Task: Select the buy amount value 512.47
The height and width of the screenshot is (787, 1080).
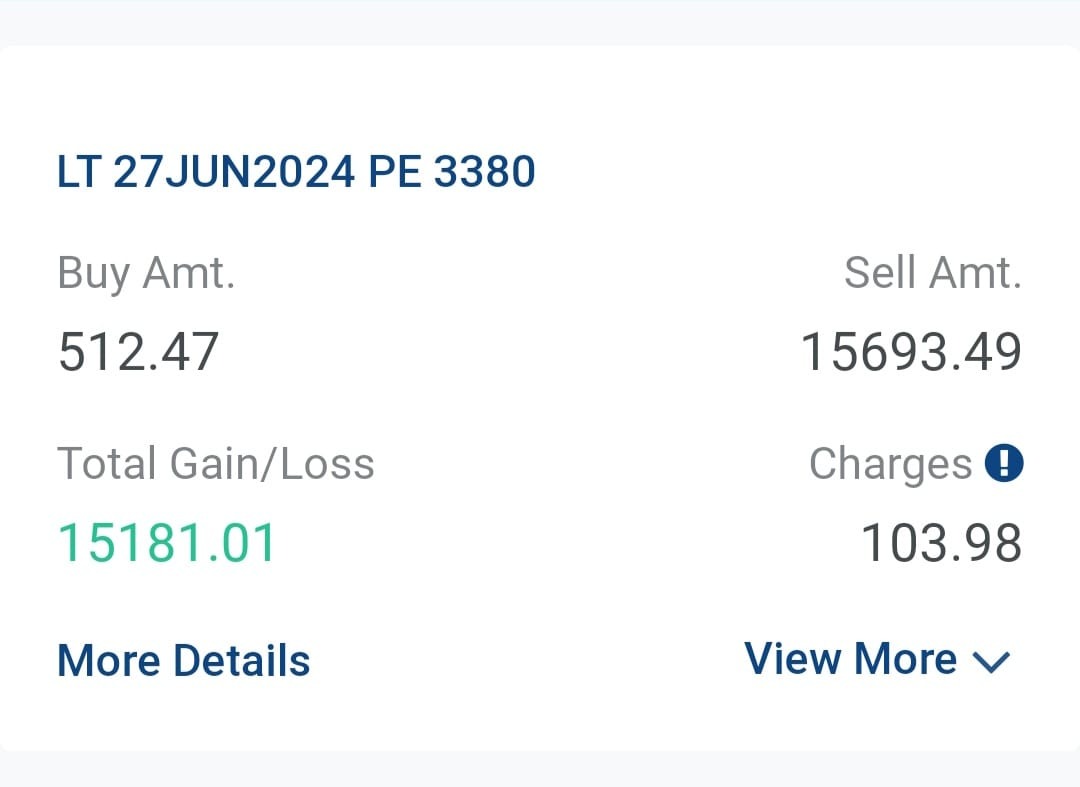Action: (138, 352)
